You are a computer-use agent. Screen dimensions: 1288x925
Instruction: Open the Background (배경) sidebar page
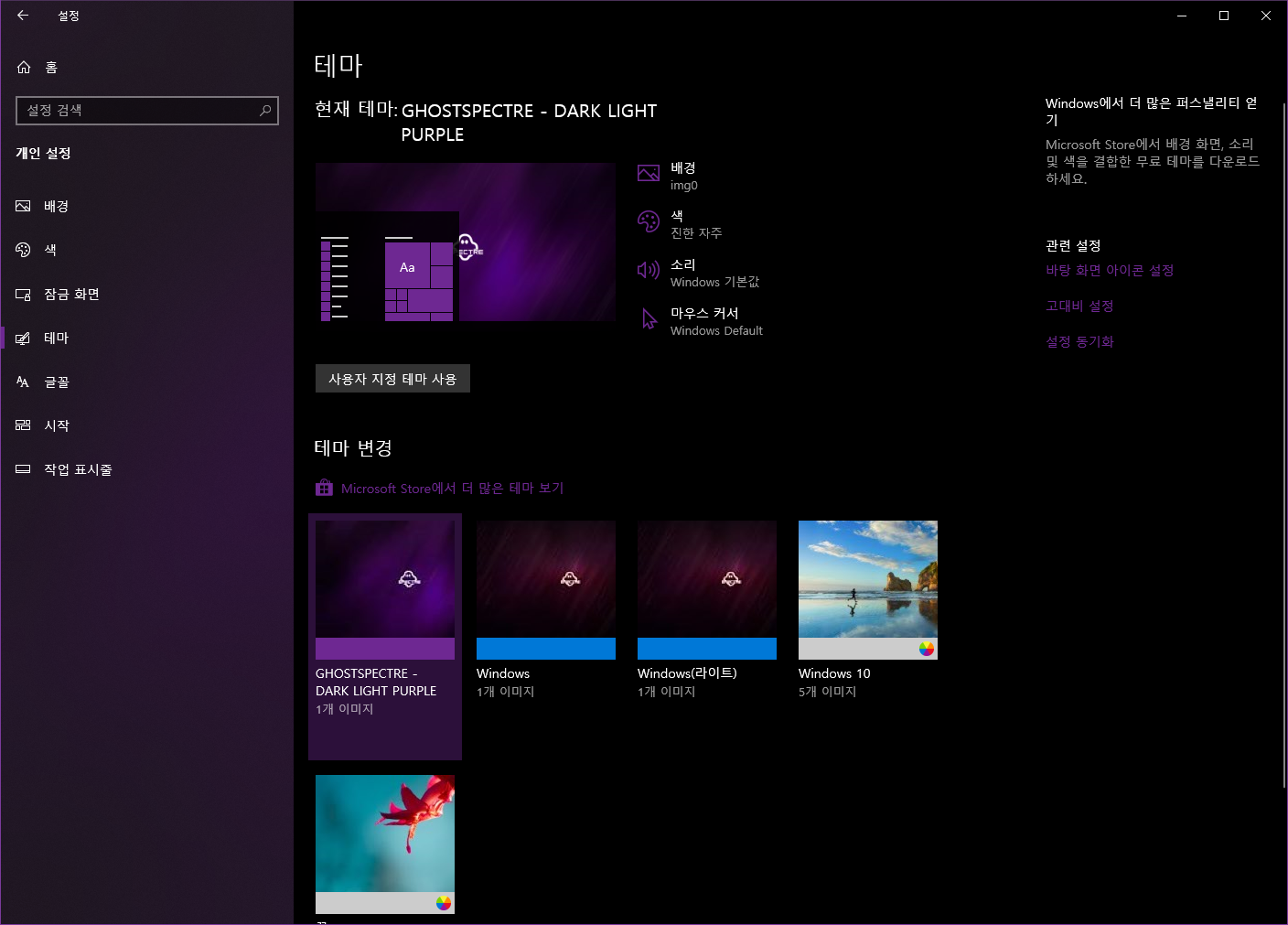point(146,206)
